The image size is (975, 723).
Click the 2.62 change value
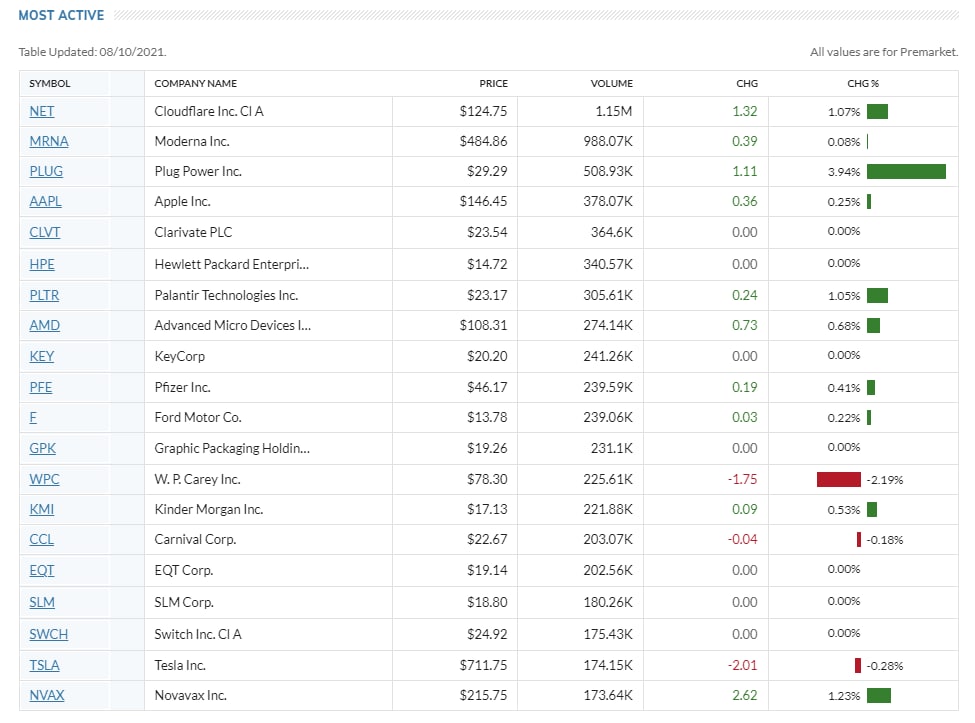(744, 695)
